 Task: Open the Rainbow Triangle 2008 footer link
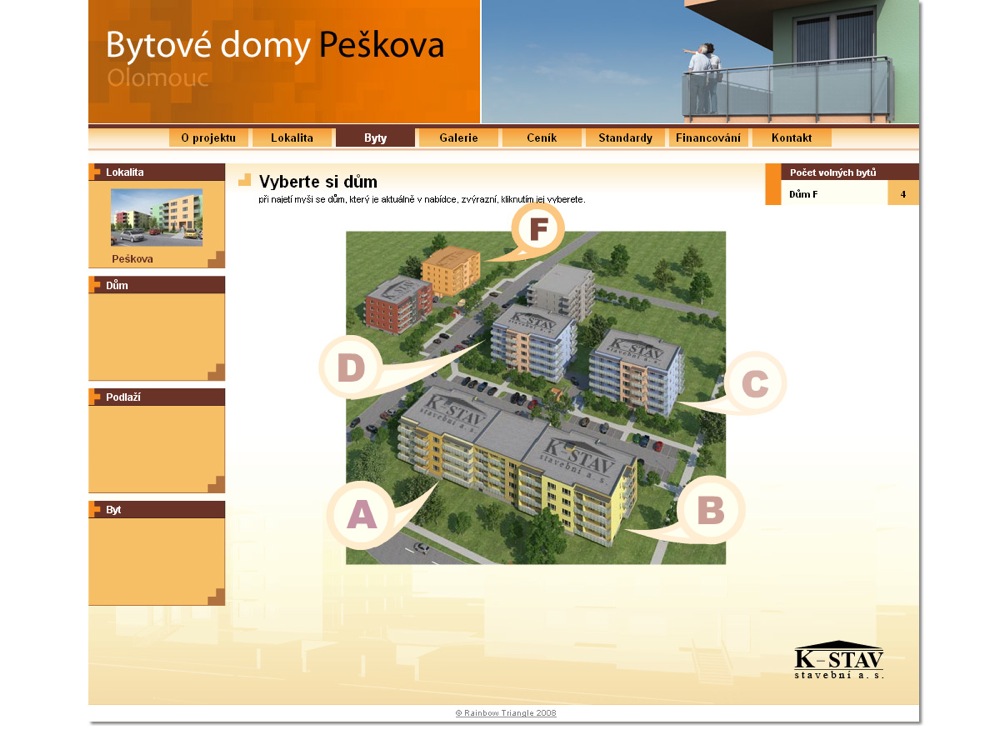[x=506, y=713]
